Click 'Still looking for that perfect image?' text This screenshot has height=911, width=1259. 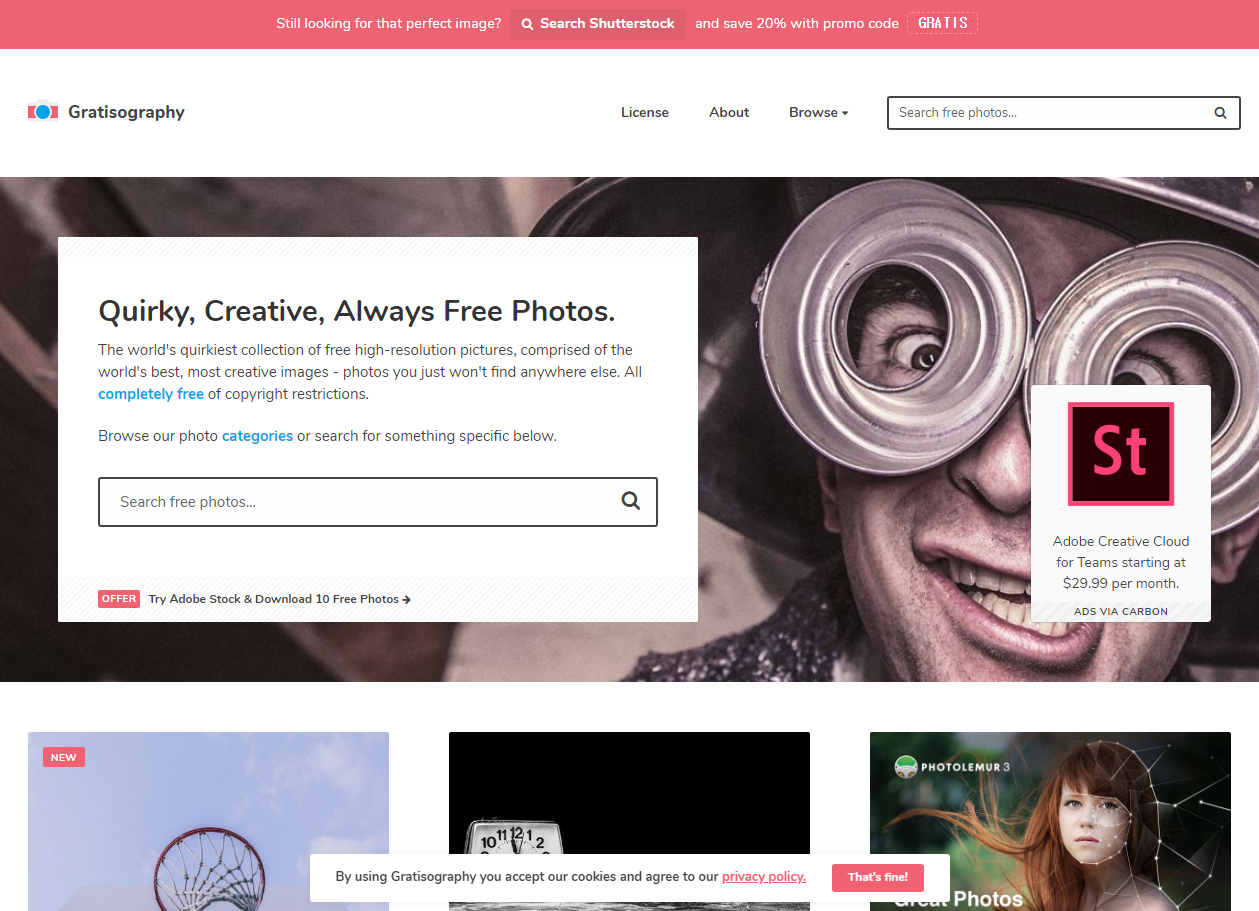389,23
